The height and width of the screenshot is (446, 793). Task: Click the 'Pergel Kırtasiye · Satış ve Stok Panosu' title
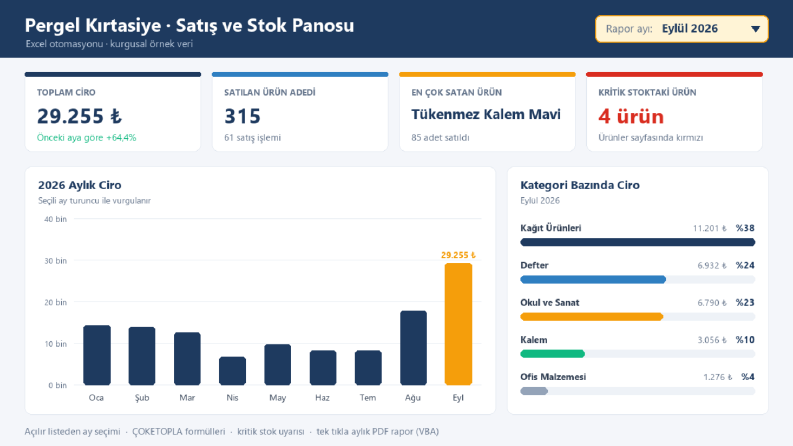pos(189,25)
